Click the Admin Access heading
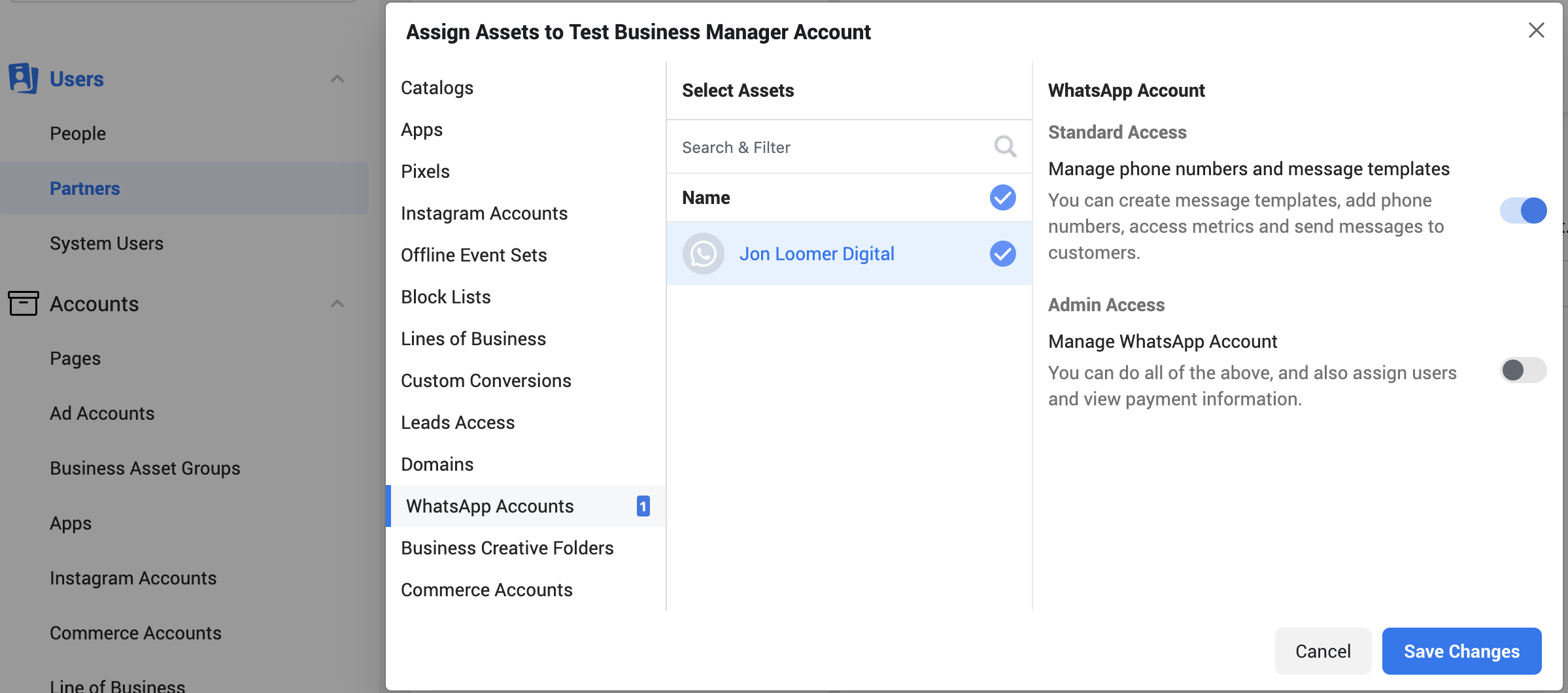The height and width of the screenshot is (693, 1568). (1106, 305)
